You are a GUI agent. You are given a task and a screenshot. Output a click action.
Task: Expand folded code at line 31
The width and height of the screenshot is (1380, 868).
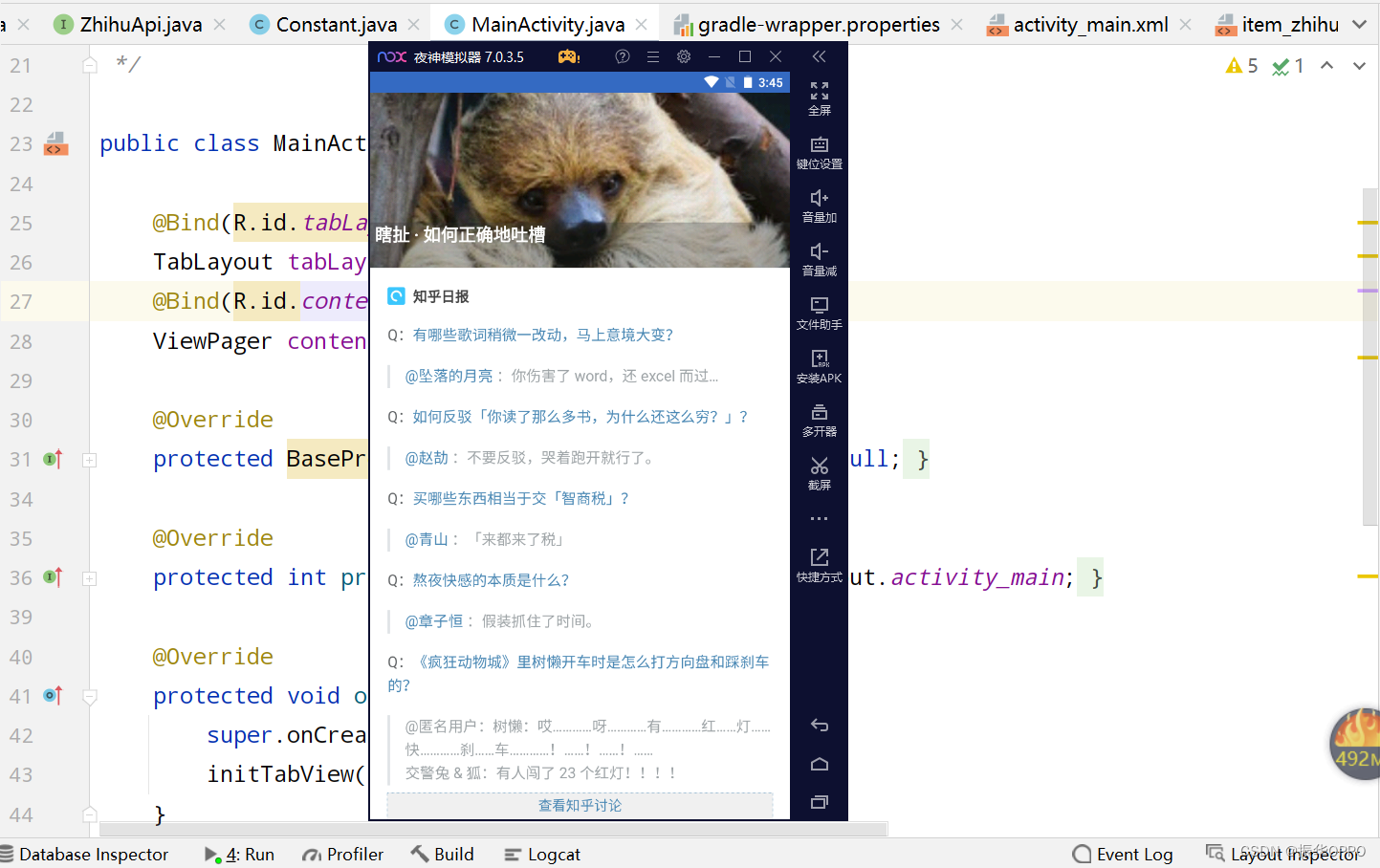point(90,460)
